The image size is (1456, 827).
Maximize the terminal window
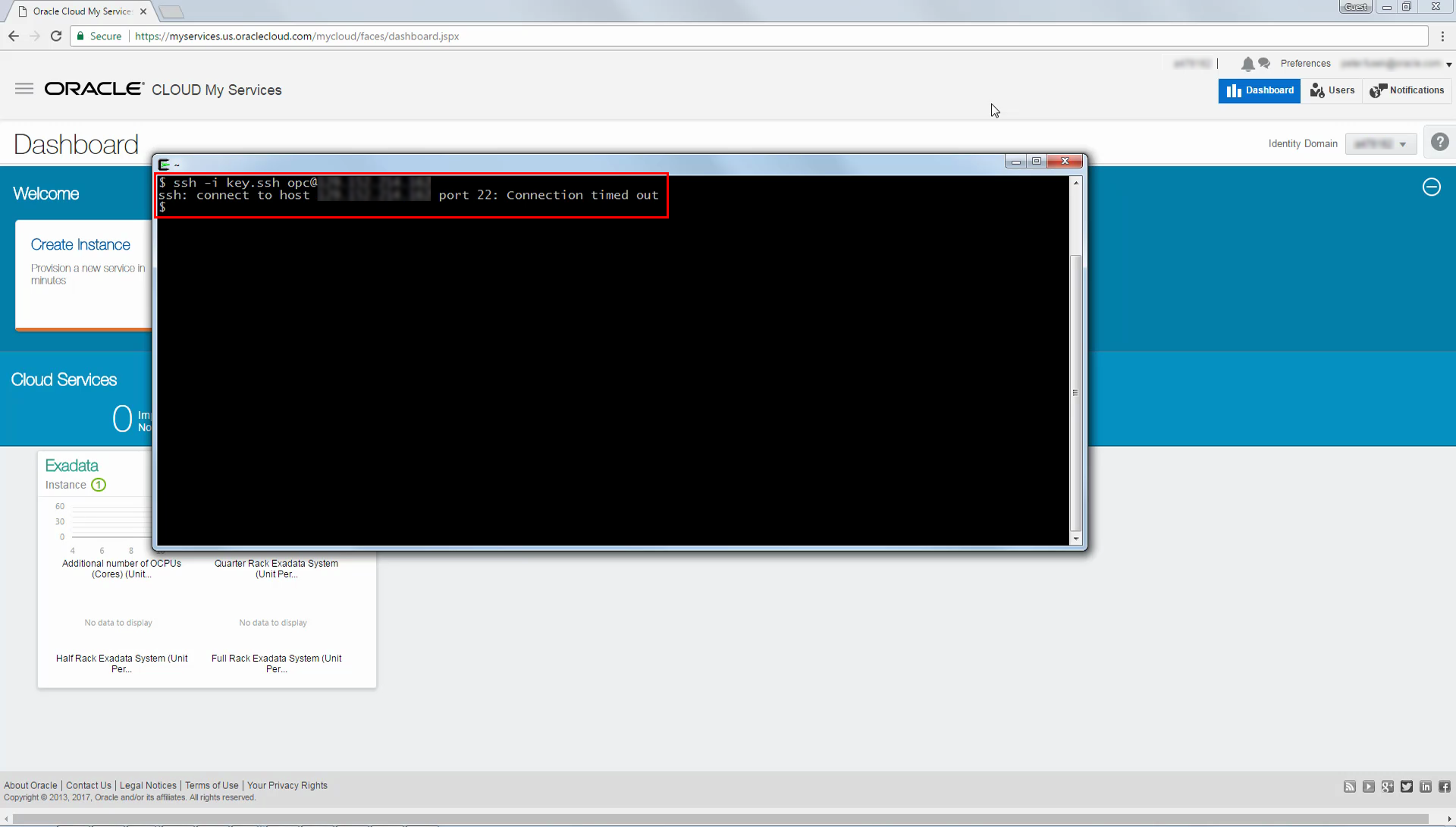(1037, 161)
